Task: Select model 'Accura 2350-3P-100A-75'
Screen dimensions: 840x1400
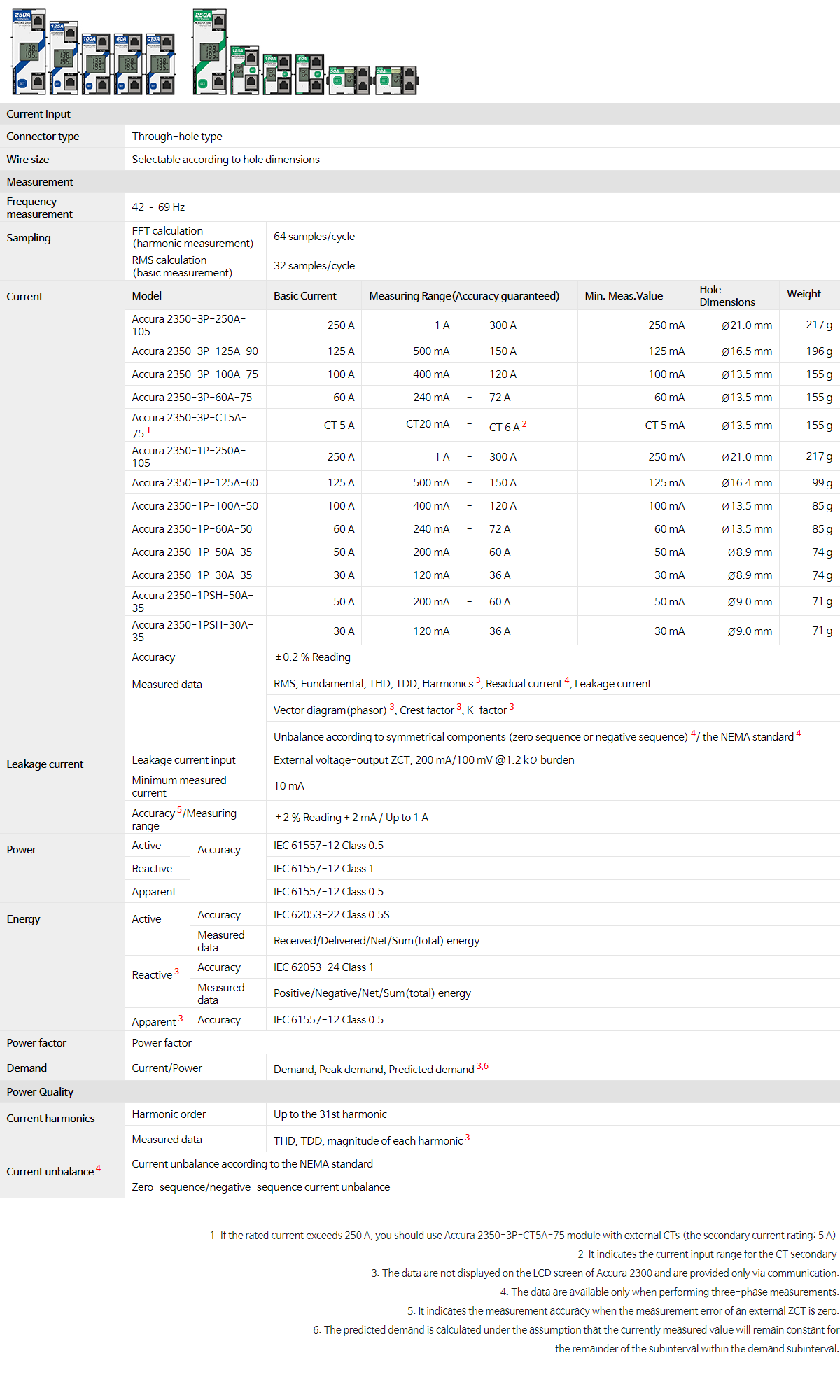Action: pyautogui.click(x=195, y=374)
